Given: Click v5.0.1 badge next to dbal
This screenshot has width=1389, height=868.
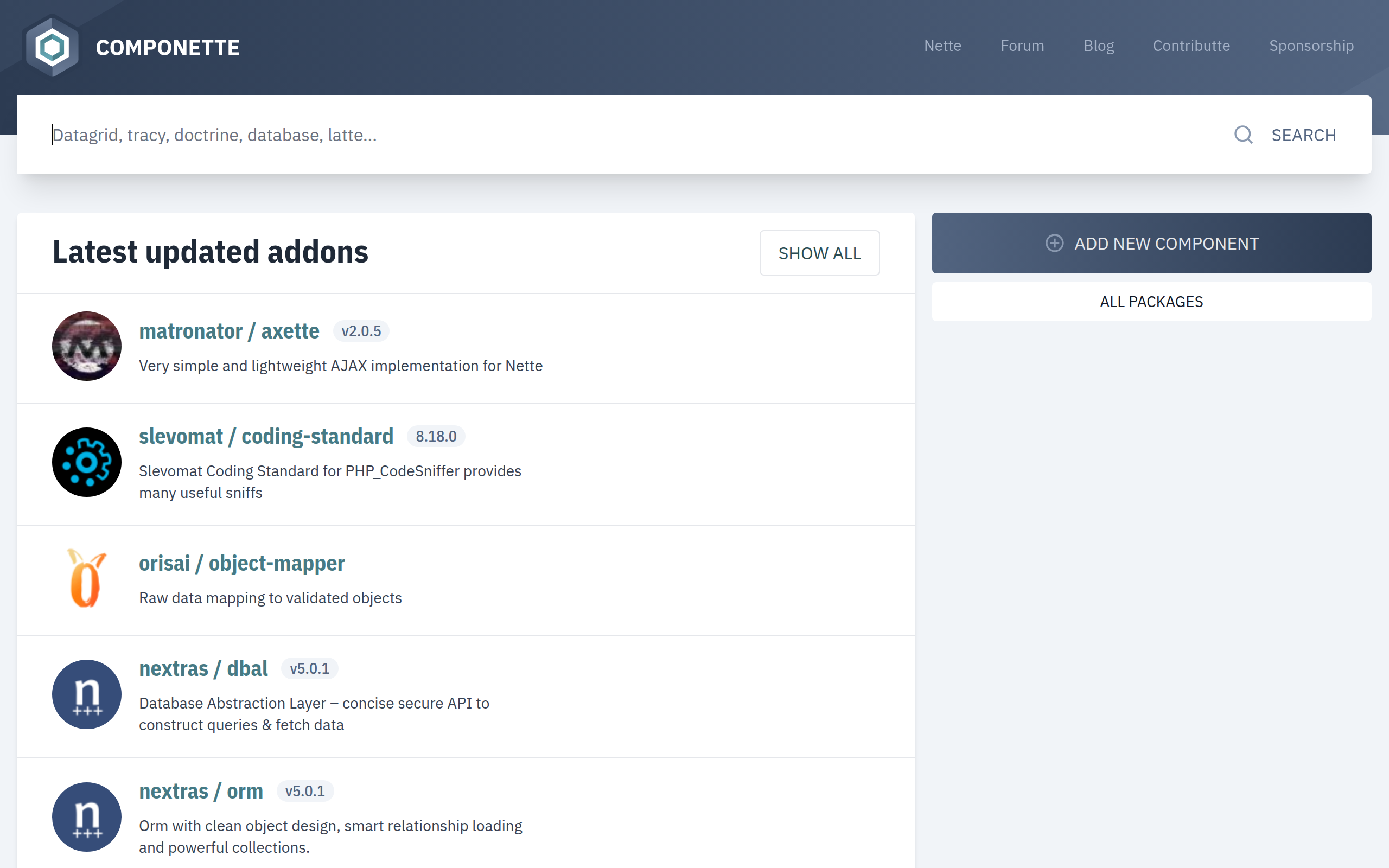Looking at the screenshot, I should tap(309, 669).
